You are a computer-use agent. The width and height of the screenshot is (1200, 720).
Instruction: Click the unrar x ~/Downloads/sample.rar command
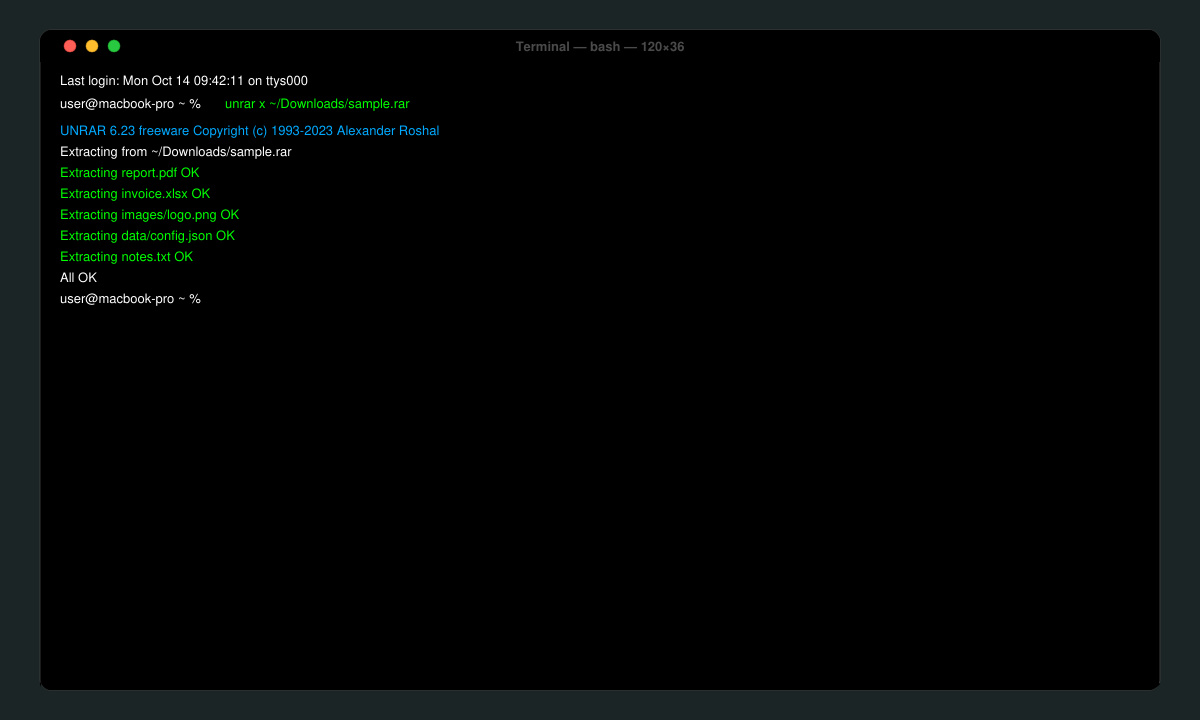coord(317,104)
